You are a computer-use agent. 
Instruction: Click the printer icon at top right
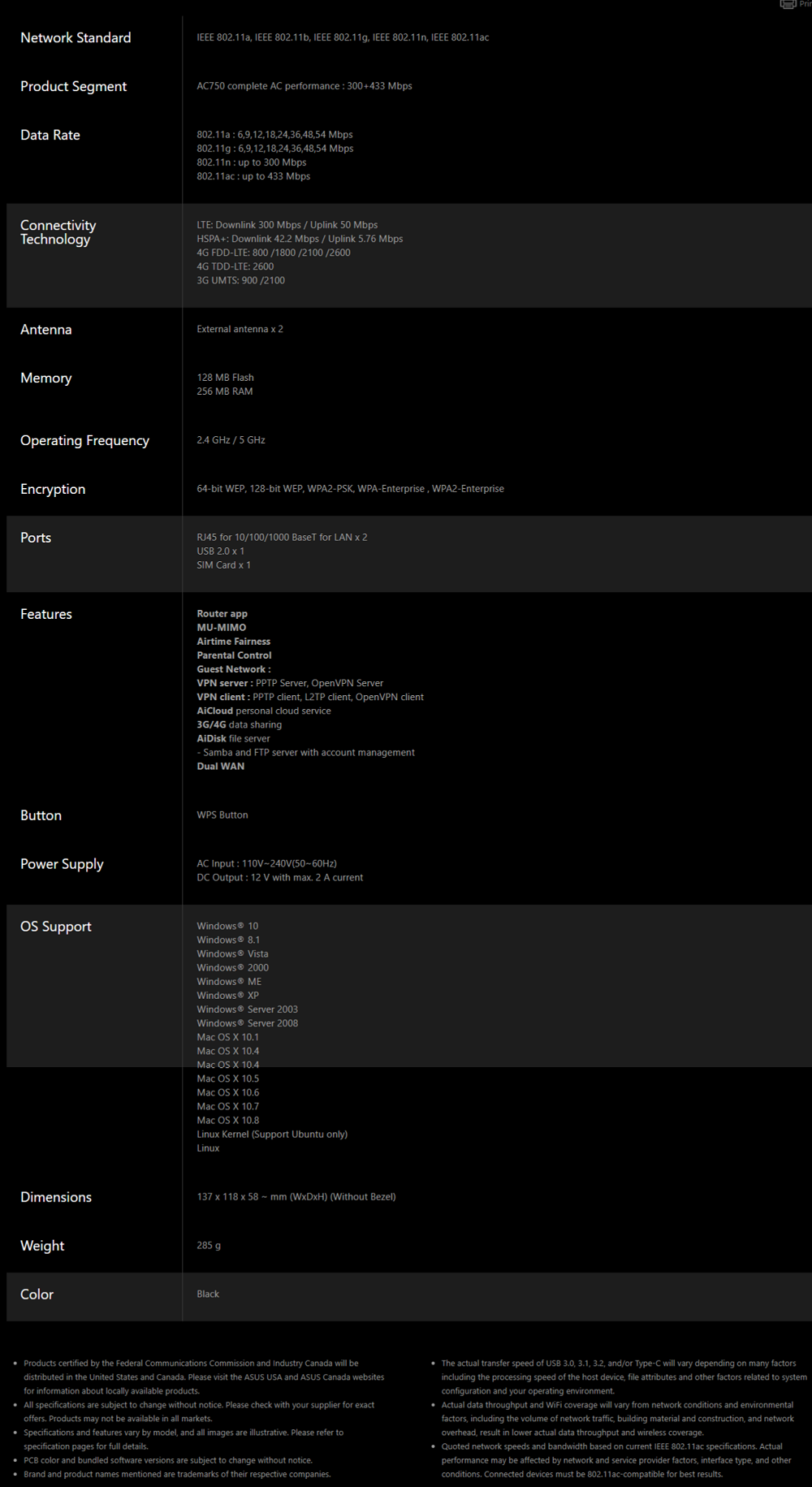788,4
